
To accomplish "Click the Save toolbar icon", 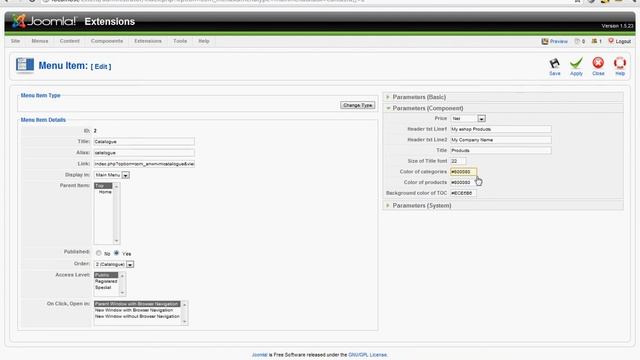I will click(554, 63).
